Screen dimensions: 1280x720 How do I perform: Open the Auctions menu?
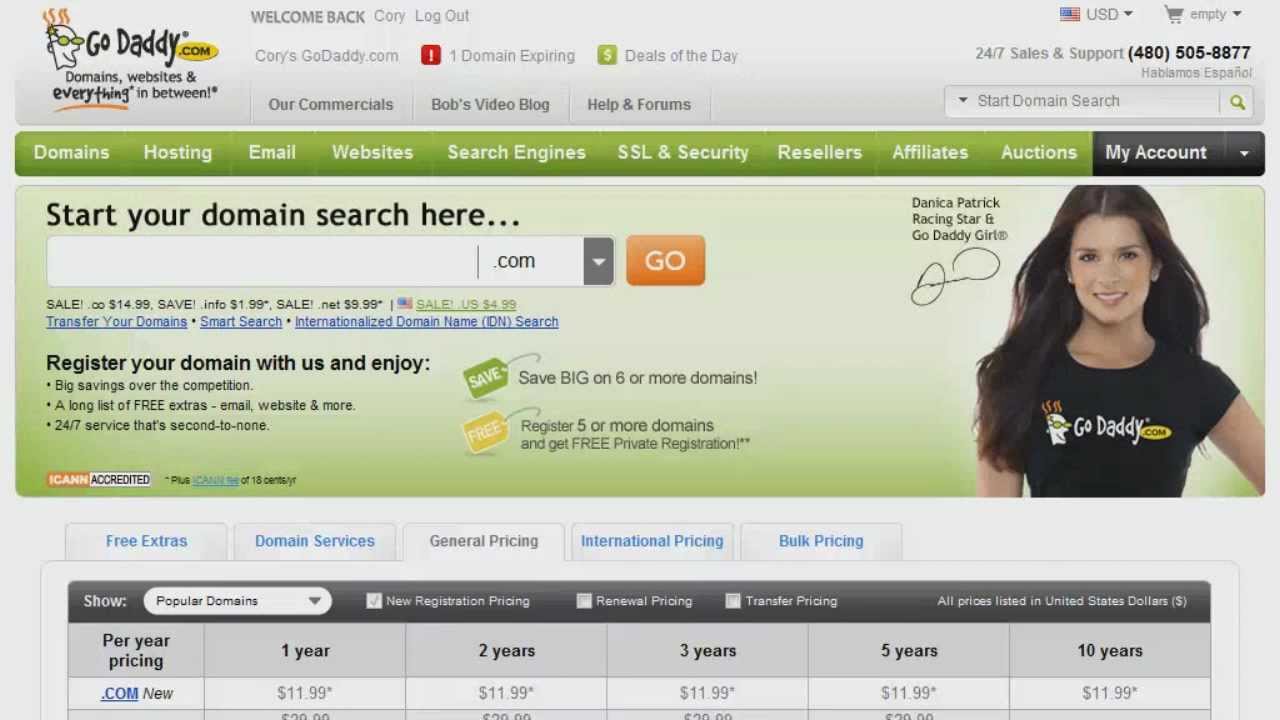pyautogui.click(x=1039, y=152)
